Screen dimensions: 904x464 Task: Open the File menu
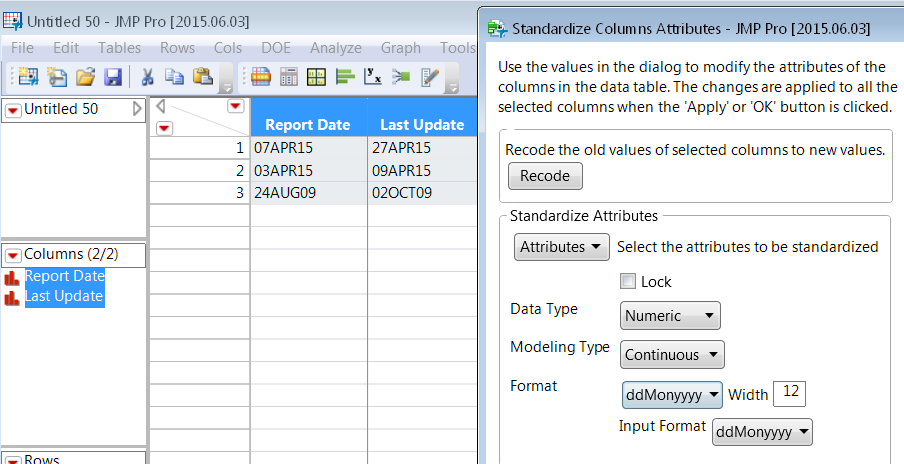[x=22, y=48]
